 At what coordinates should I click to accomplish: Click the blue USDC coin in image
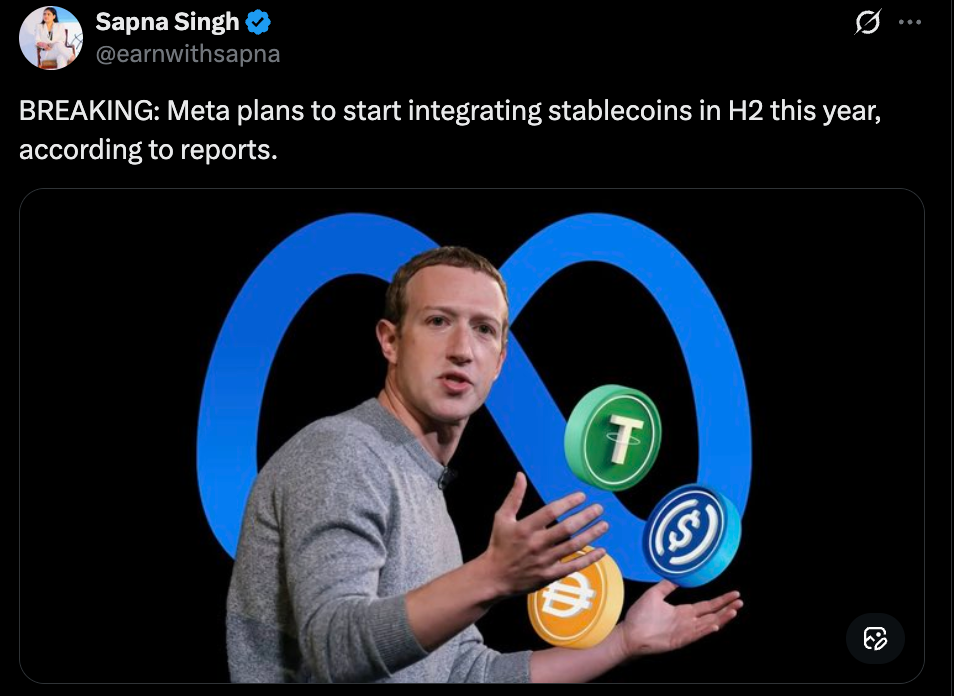click(x=690, y=534)
